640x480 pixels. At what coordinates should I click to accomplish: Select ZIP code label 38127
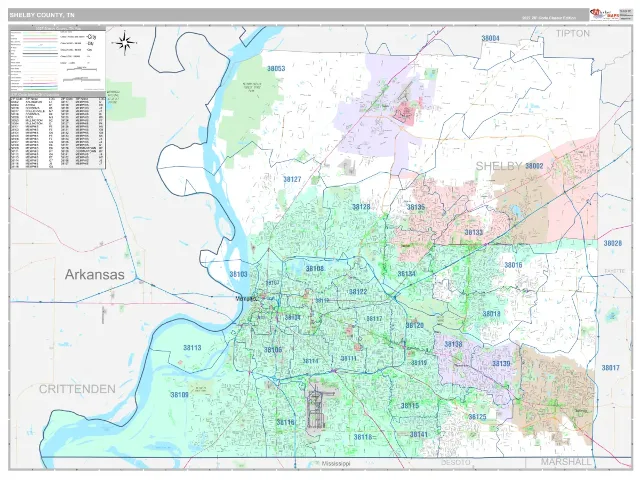click(x=292, y=179)
